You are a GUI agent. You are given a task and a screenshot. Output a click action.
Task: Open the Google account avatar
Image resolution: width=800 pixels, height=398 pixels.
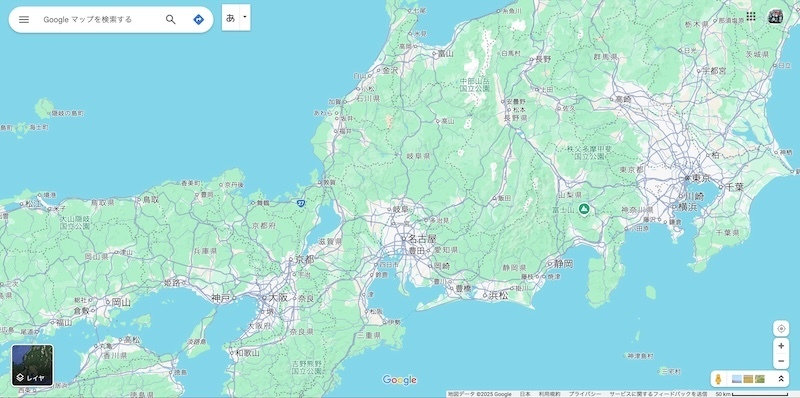[x=776, y=16]
